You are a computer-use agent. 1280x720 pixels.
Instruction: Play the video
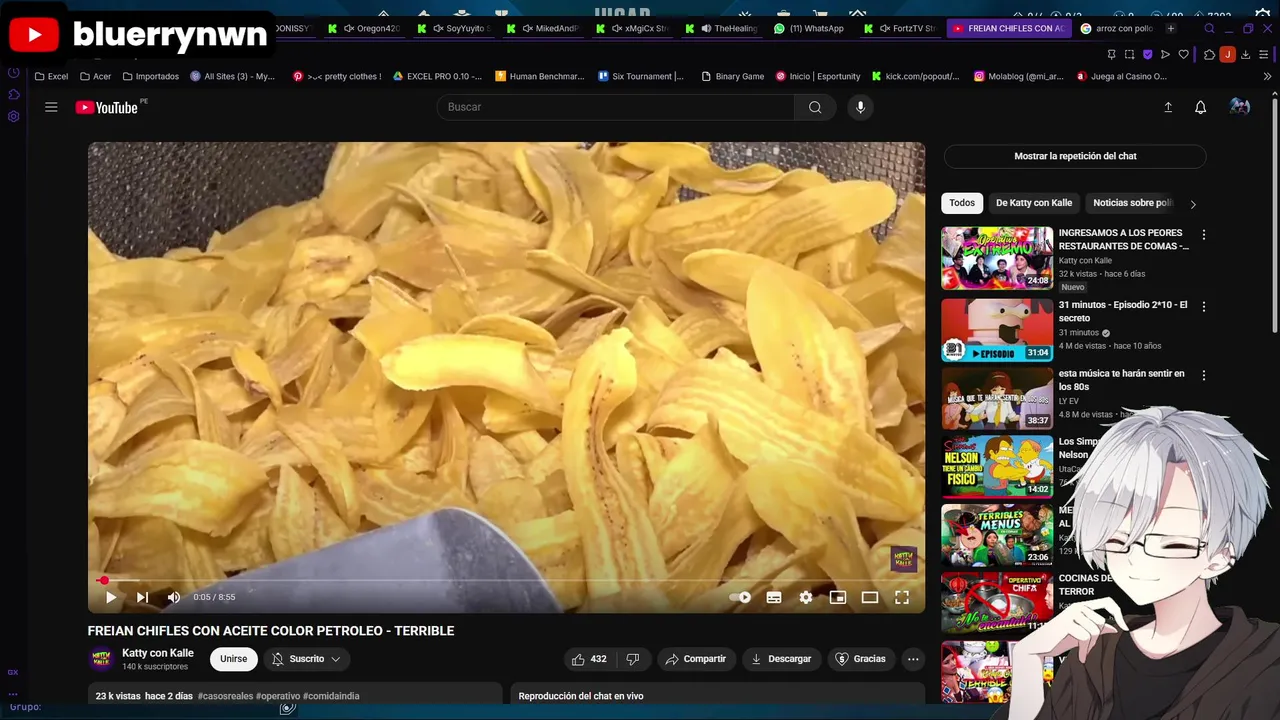coord(111,597)
